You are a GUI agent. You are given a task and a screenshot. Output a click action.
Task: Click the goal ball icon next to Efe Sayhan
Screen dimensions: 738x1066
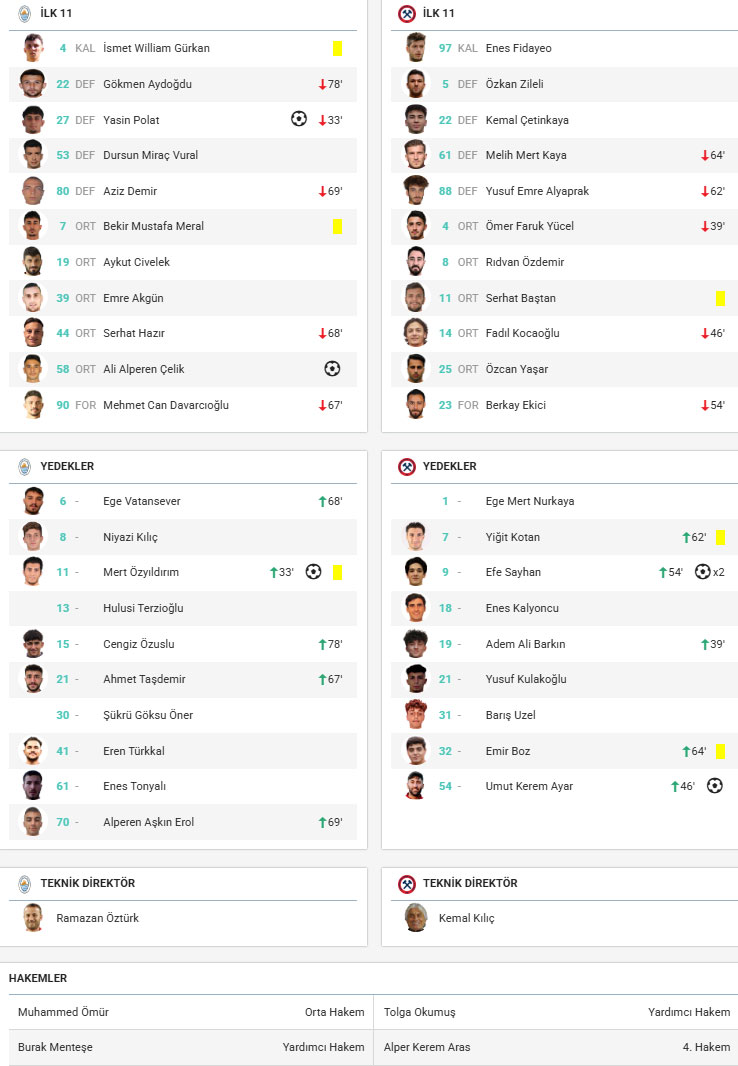(702, 572)
